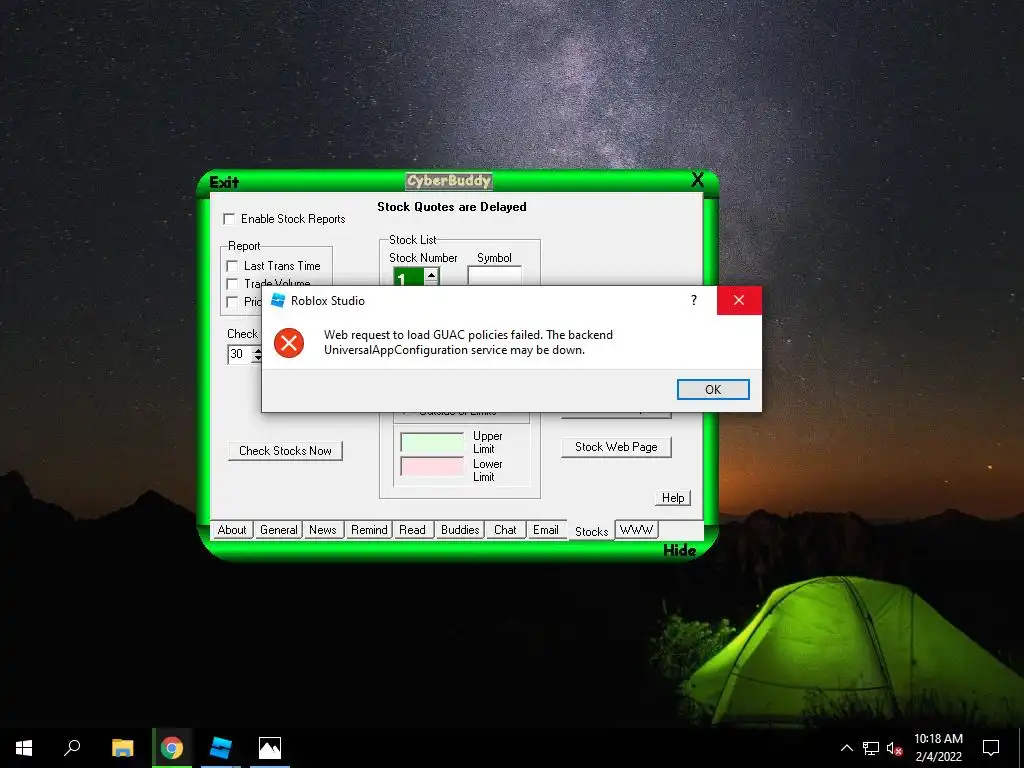This screenshot has height=768, width=1024.
Task: Check the Trade Volume option
Action: tap(232, 283)
